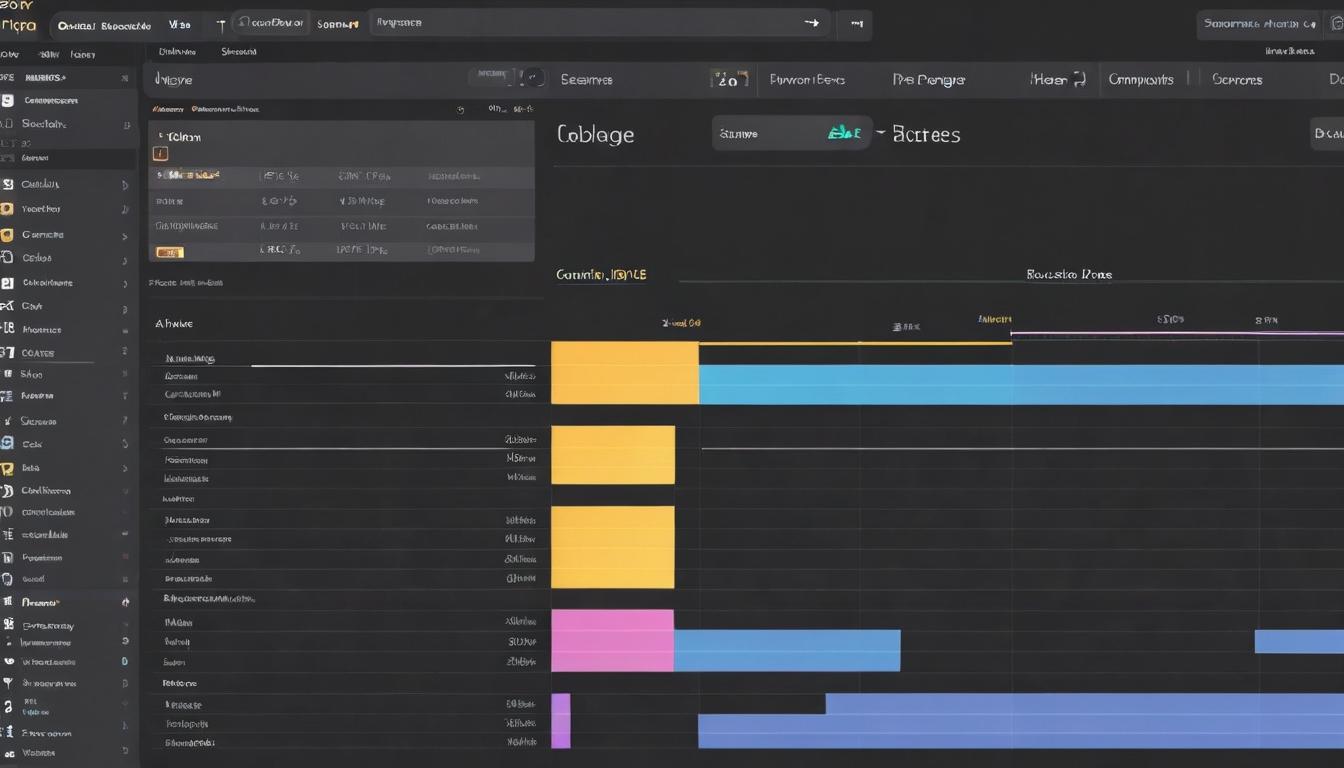Click the orange badge in the last table row
This screenshot has width=1344, height=768.
coord(170,252)
